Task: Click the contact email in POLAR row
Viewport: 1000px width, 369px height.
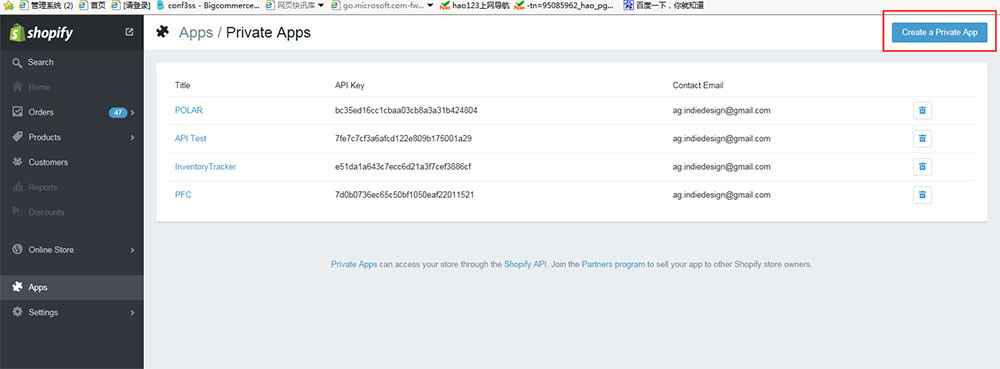Action: click(721, 110)
